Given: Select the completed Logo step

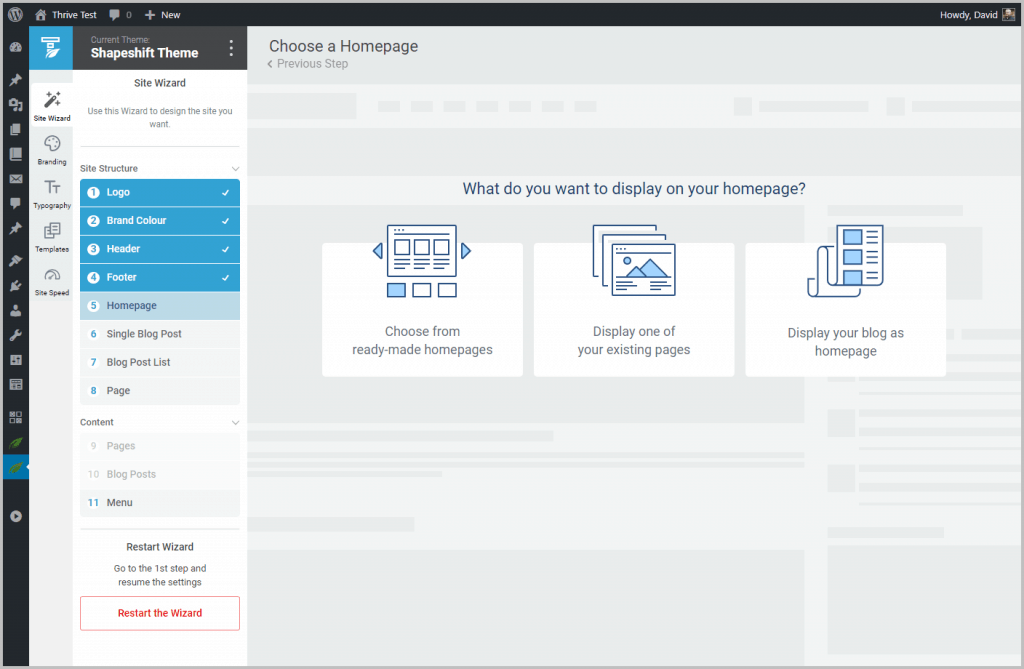Looking at the screenshot, I should tap(159, 192).
